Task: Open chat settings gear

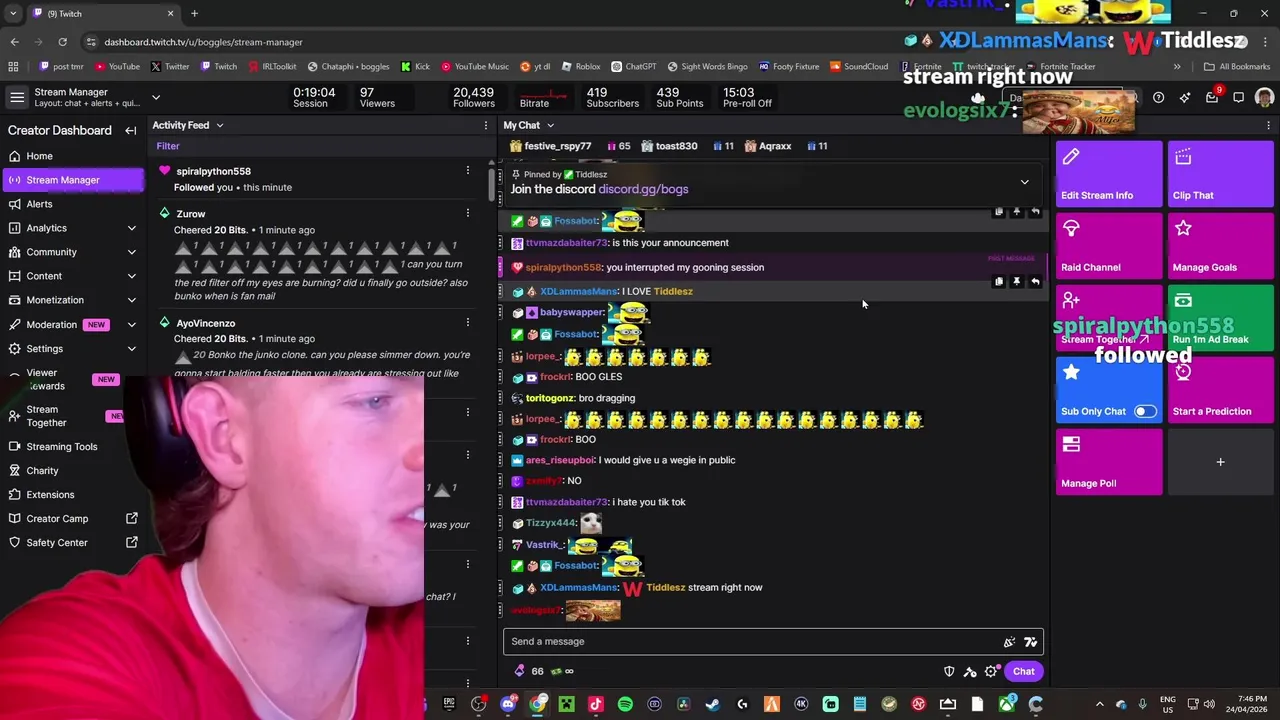Action: click(991, 672)
